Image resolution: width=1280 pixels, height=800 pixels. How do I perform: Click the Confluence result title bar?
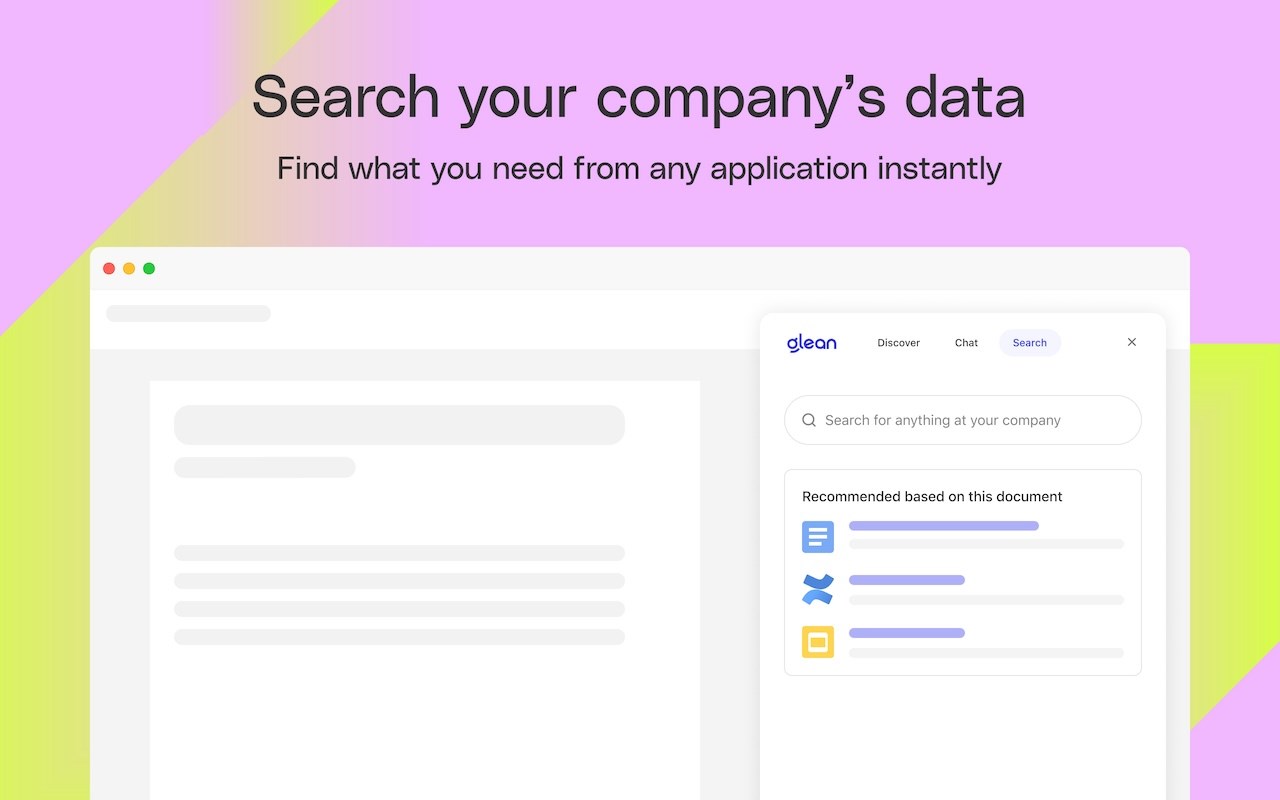coord(906,580)
